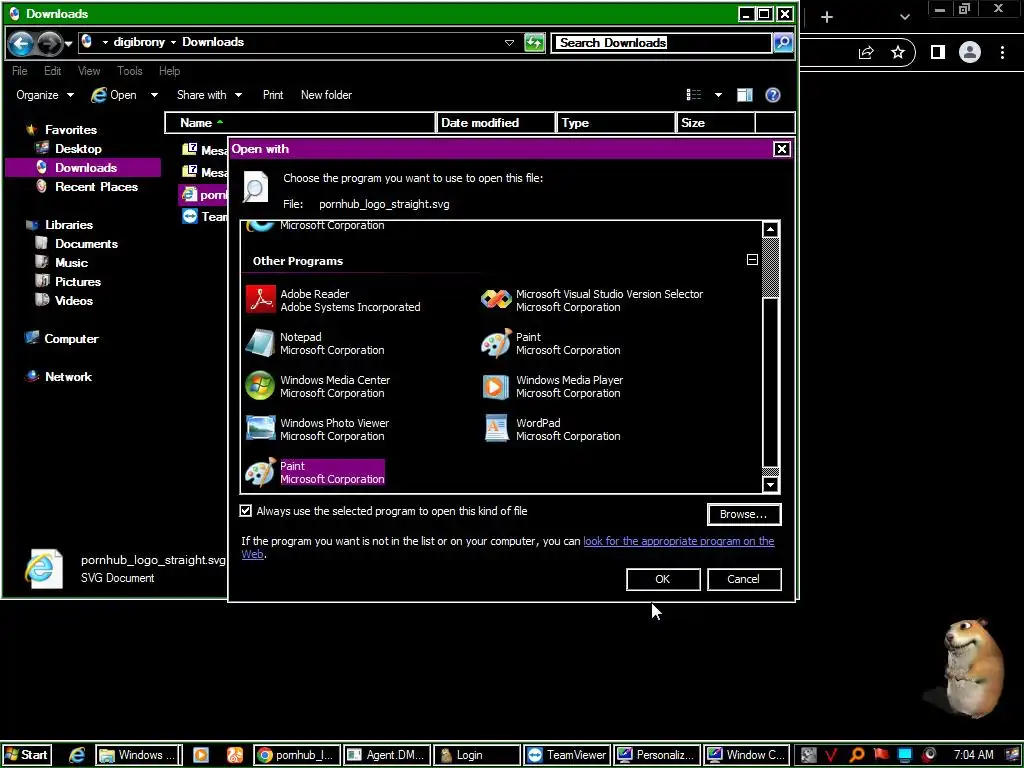The width and height of the screenshot is (1024, 768).
Task: Open Chrome tab search chevron
Action: 904,17
